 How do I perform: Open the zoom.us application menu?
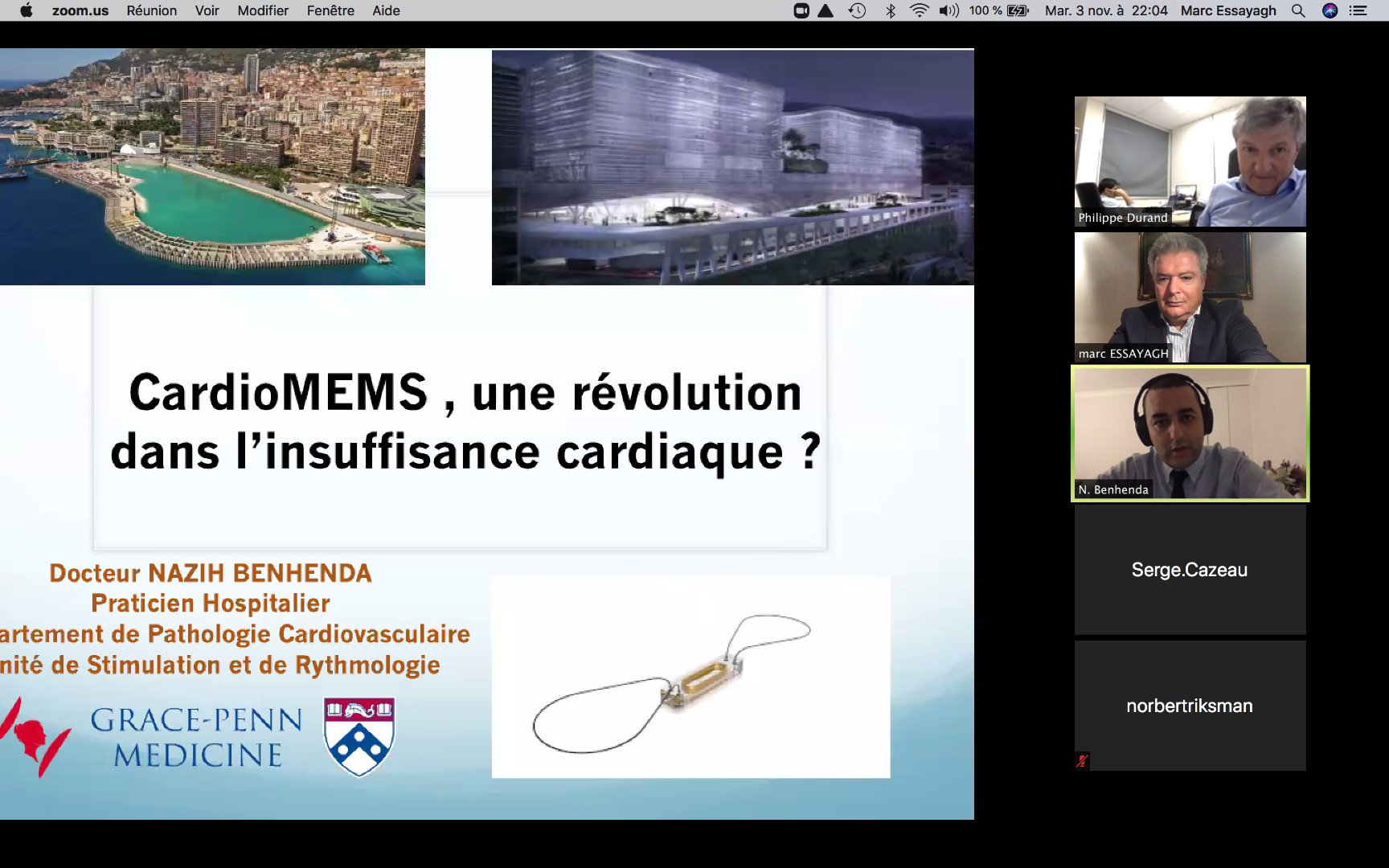coord(80,10)
